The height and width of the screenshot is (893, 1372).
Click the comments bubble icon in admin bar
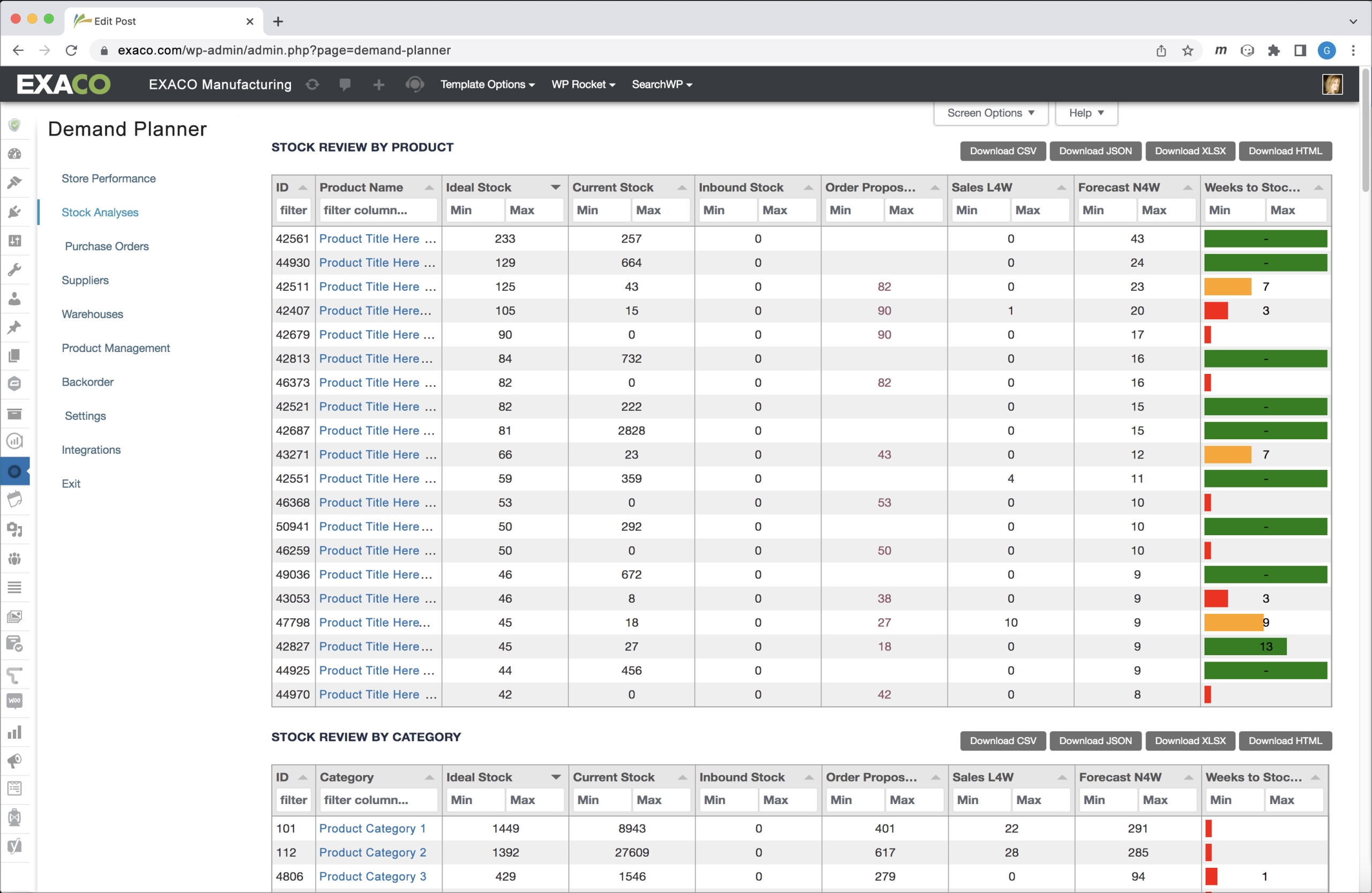click(x=345, y=85)
